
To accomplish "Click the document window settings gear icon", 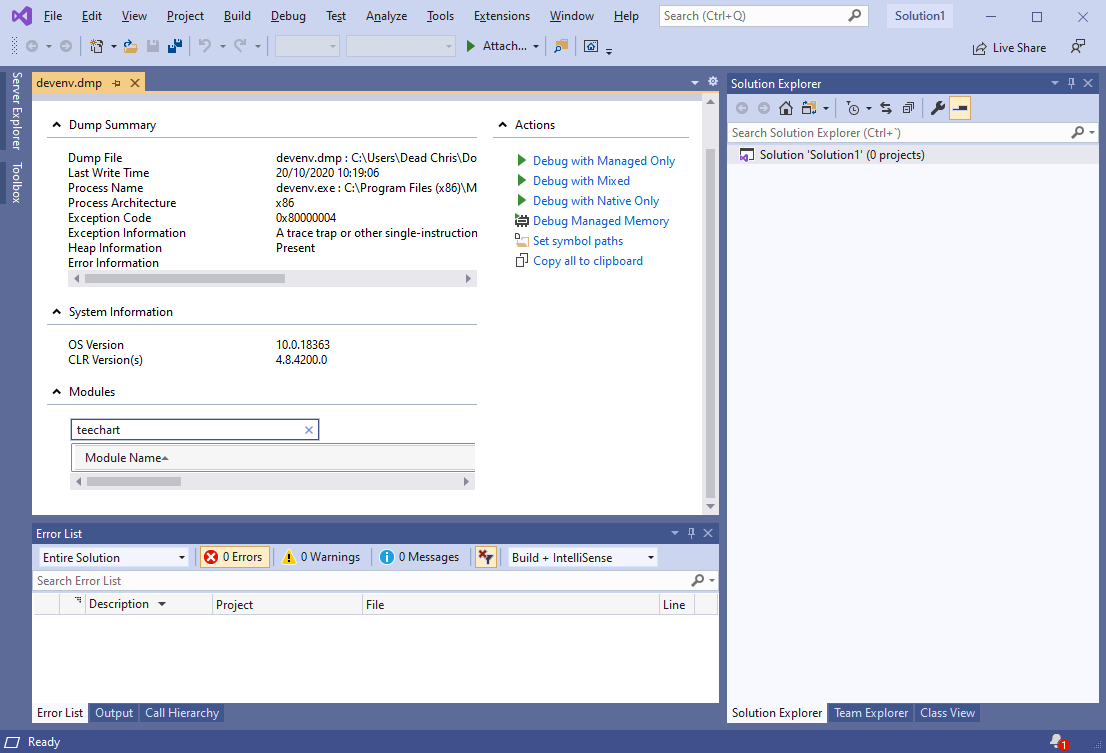I will pos(713,82).
